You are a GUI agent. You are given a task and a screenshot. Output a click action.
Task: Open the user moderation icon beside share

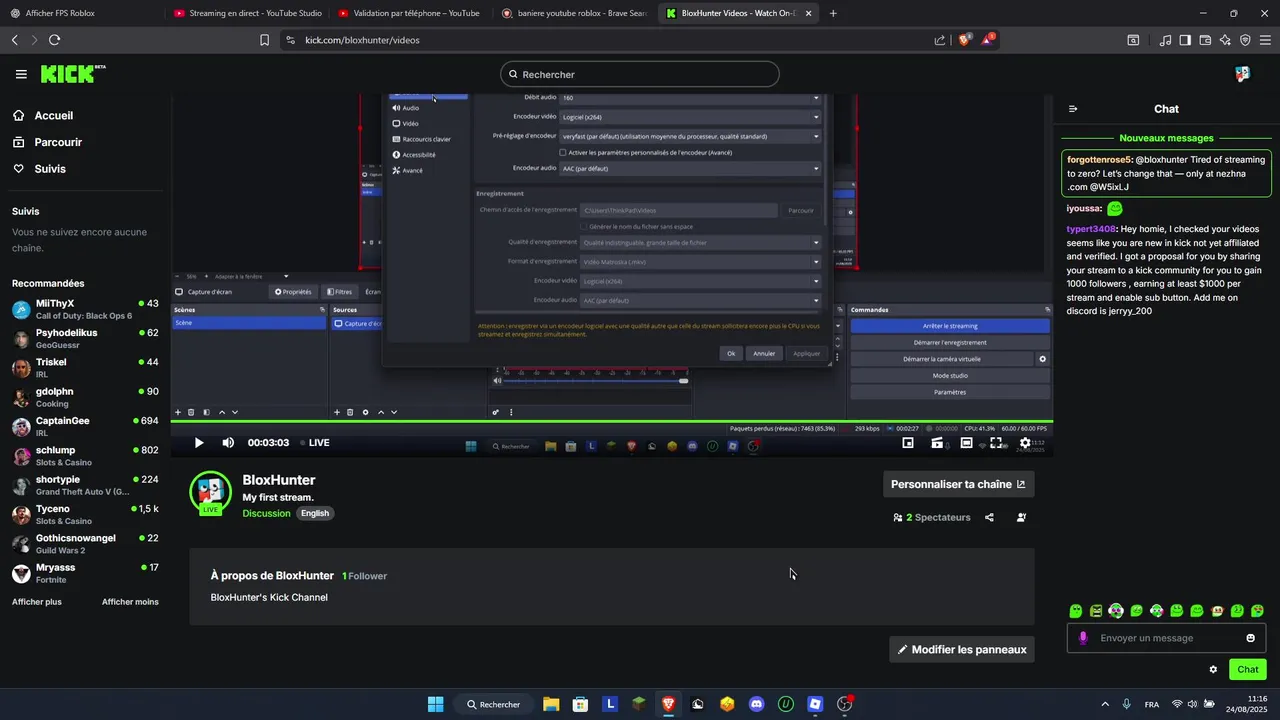pyautogui.click(x=1021, y=517)
